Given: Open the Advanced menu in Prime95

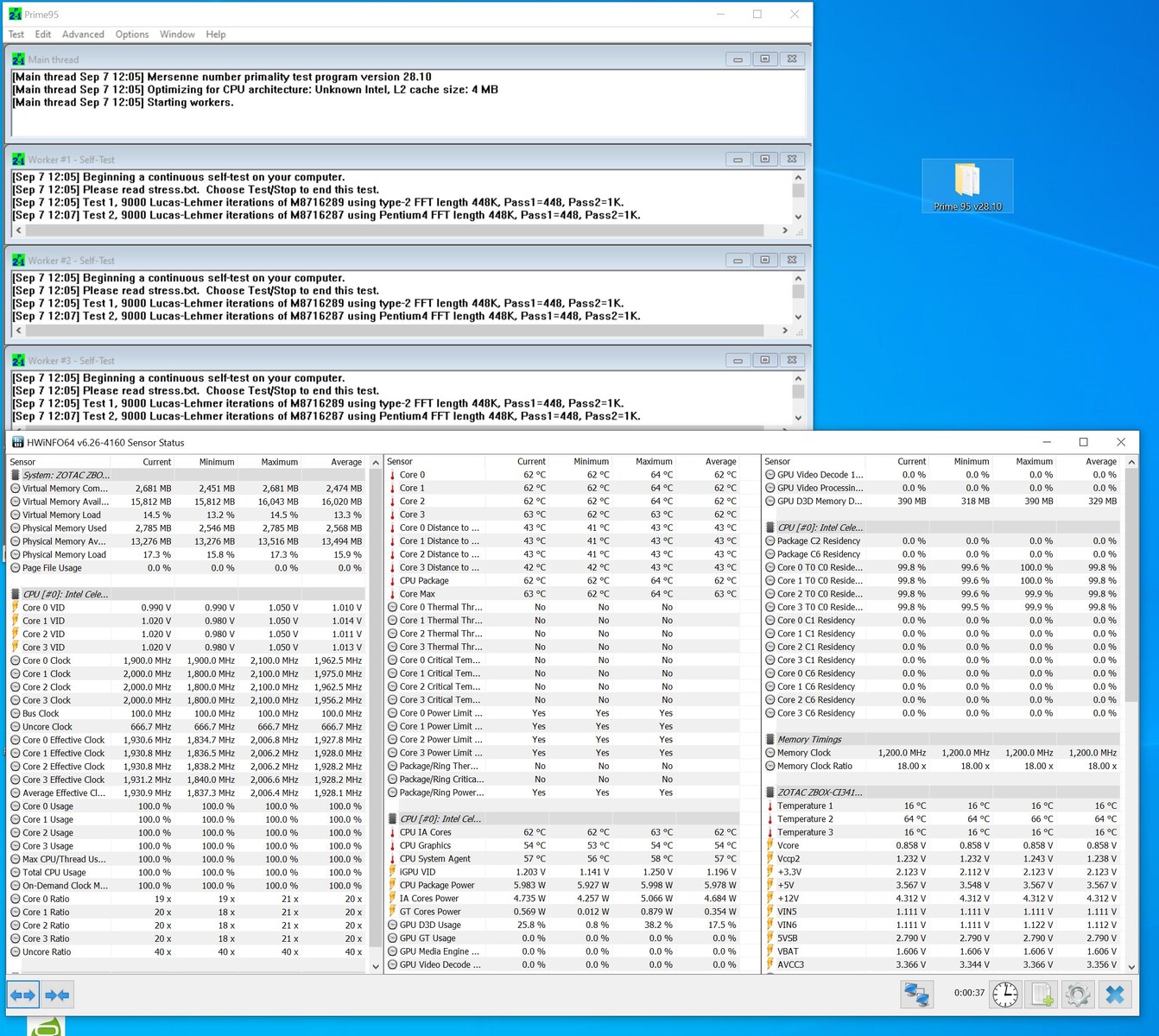Looking at the screenshot, I should click(83, 35).
